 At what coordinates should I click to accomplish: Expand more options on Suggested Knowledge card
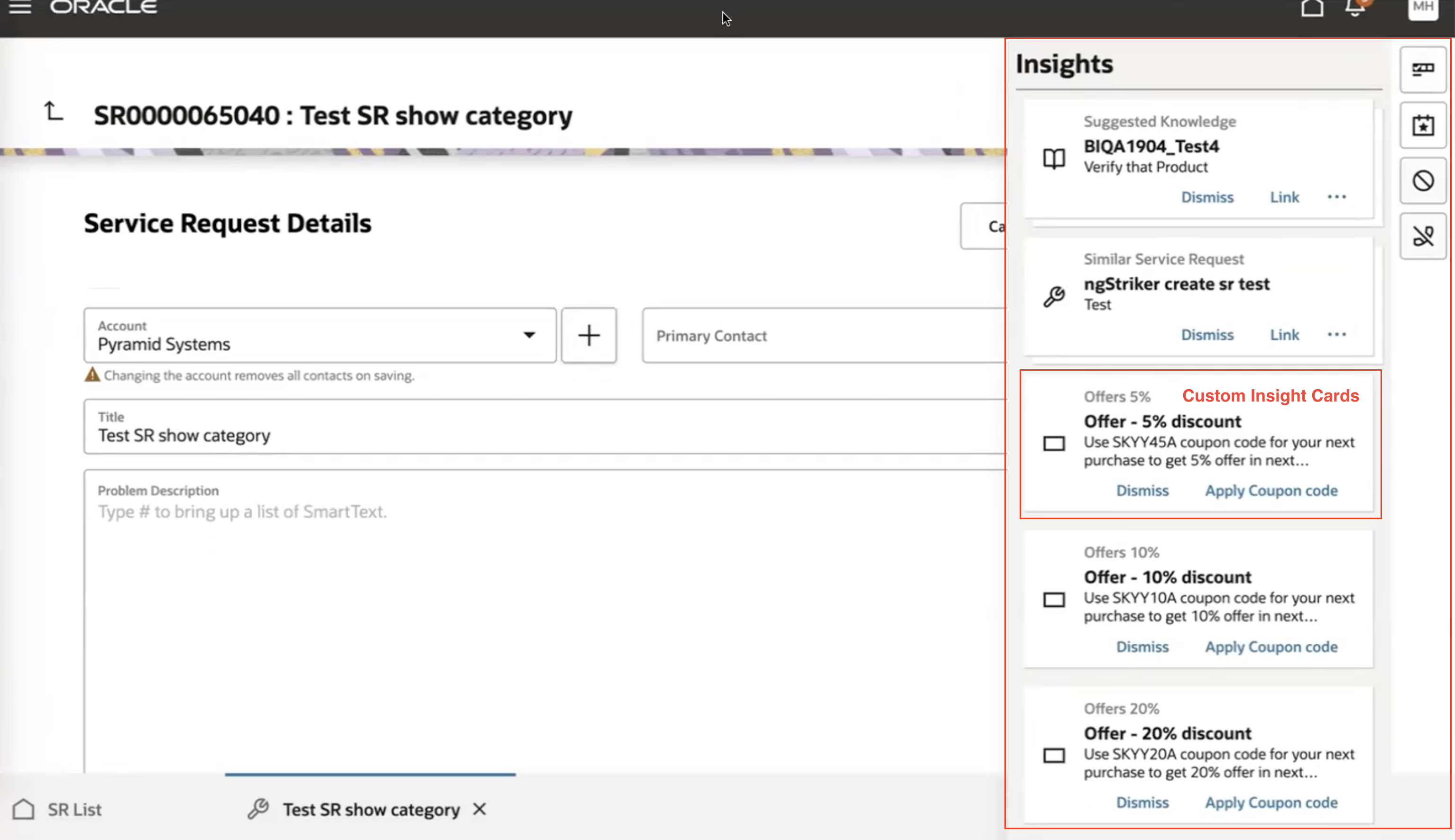click(x=1337, y=197)
